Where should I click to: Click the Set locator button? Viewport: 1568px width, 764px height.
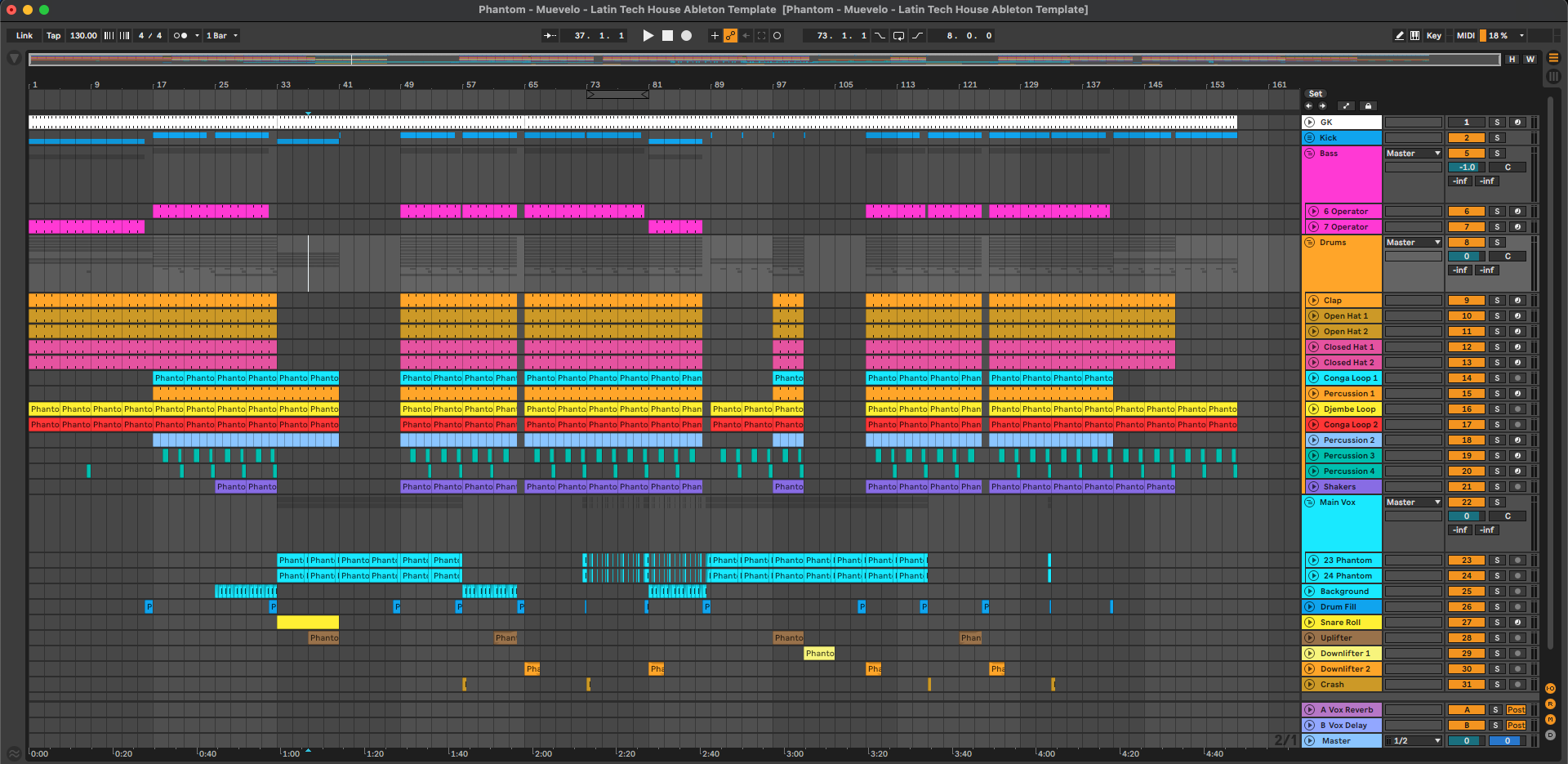coord(1315,94)
